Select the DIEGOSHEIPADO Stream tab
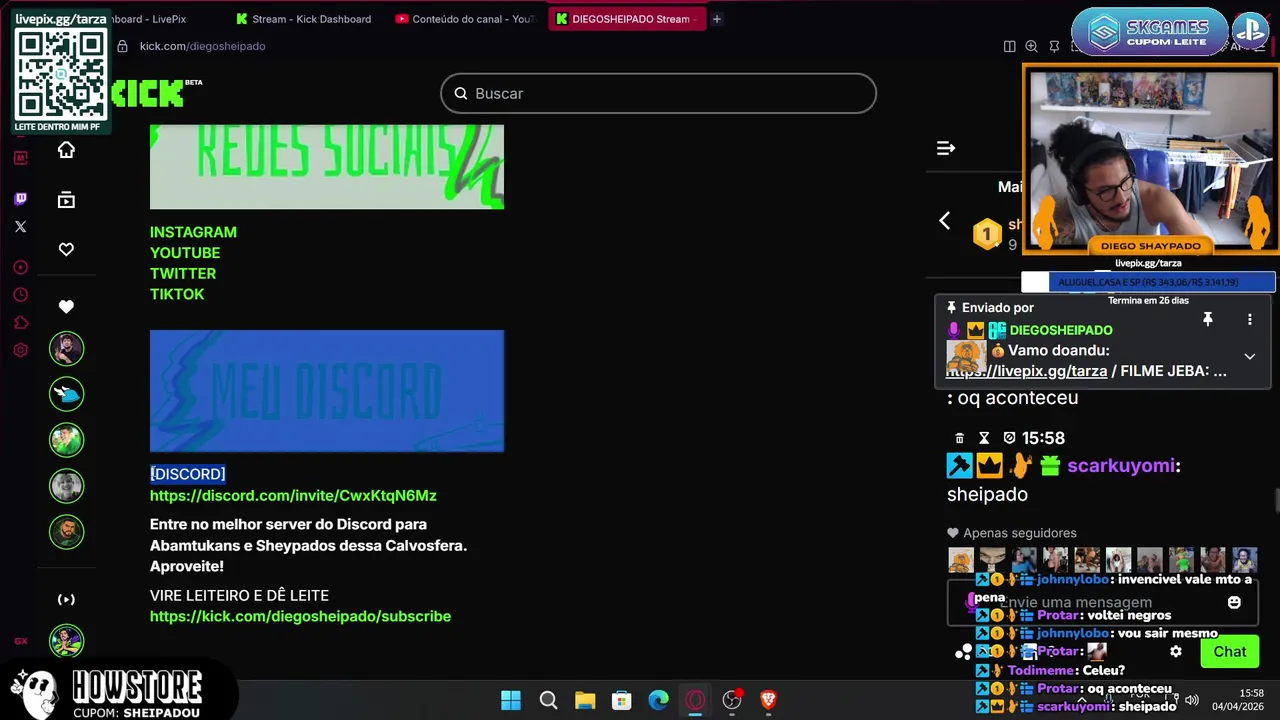Image resolution: width=1280 pixels, height=720 pixels. click(x=625, y=19)
